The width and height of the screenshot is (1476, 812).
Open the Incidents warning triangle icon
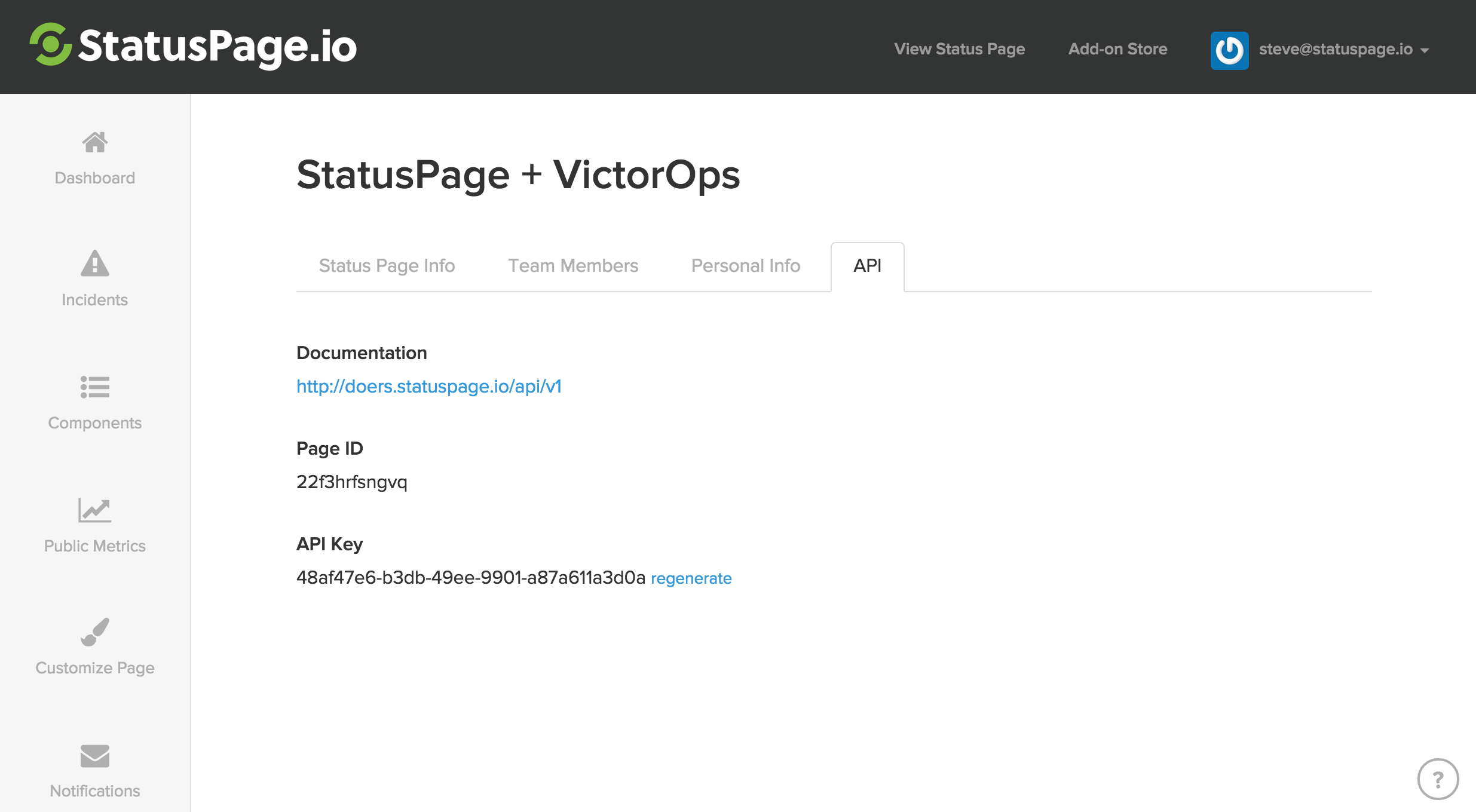[x=95, y=263]
